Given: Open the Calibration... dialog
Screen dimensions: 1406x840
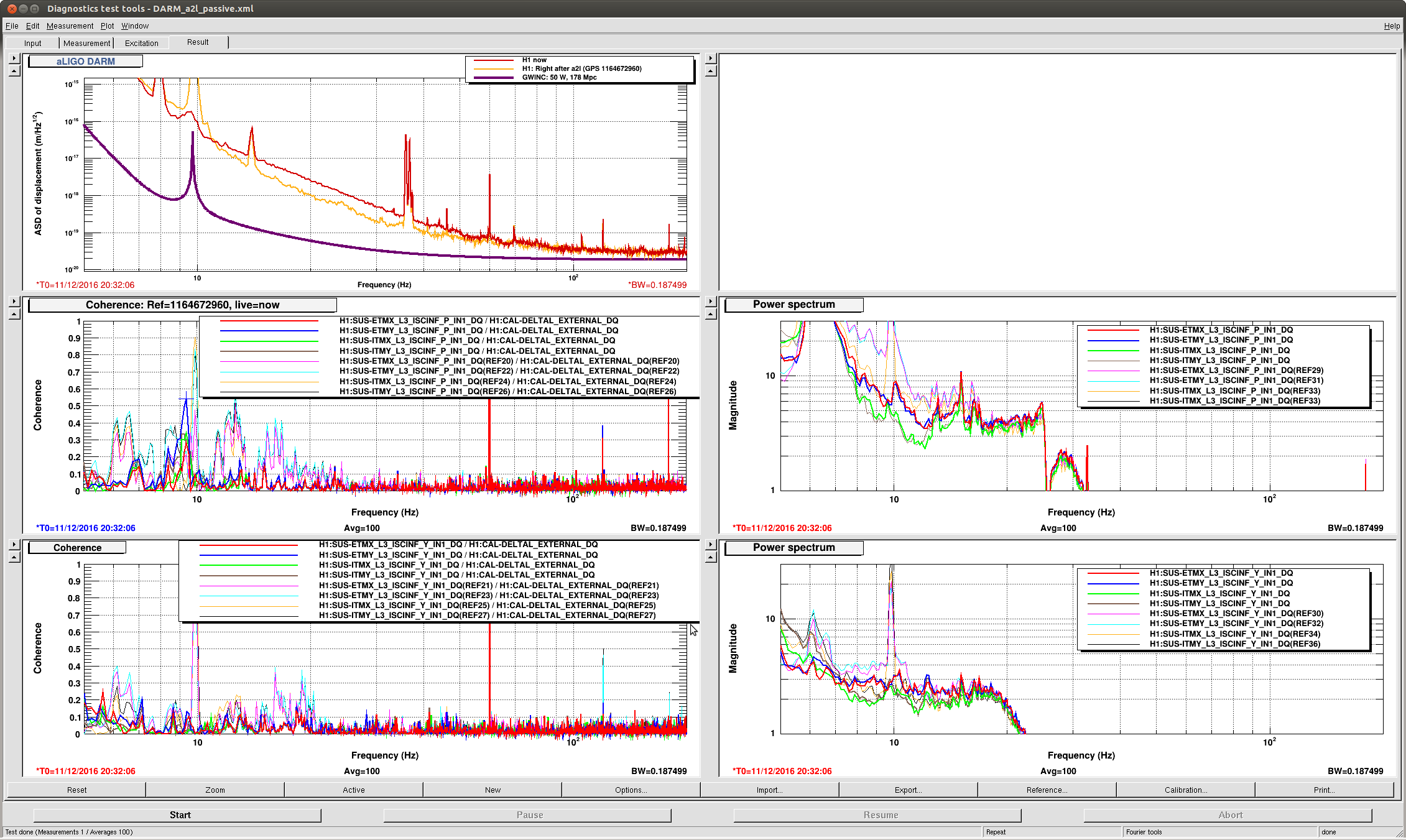Looking at the screenshot, I should 1186,790.
